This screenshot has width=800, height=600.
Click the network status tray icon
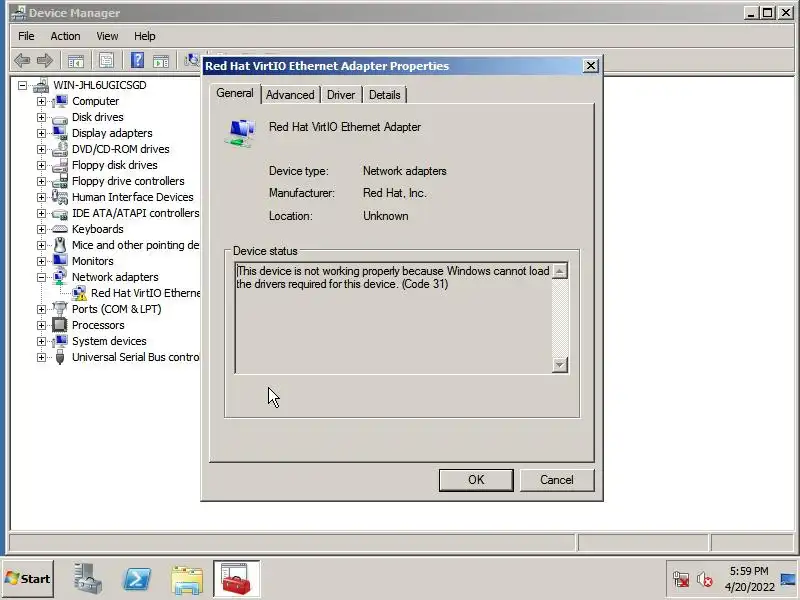coord(681,580)
